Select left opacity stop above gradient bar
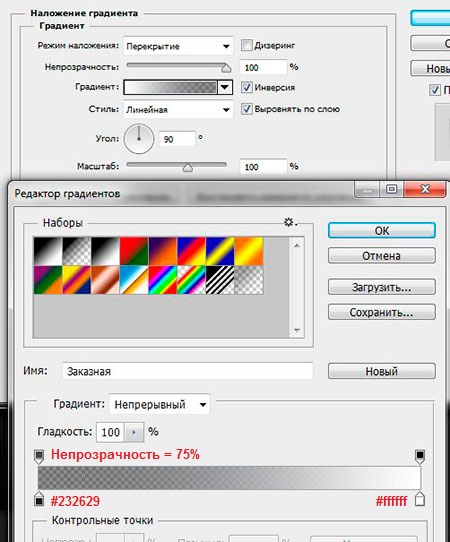Screen dimensions: 450x542 (39, 457)
